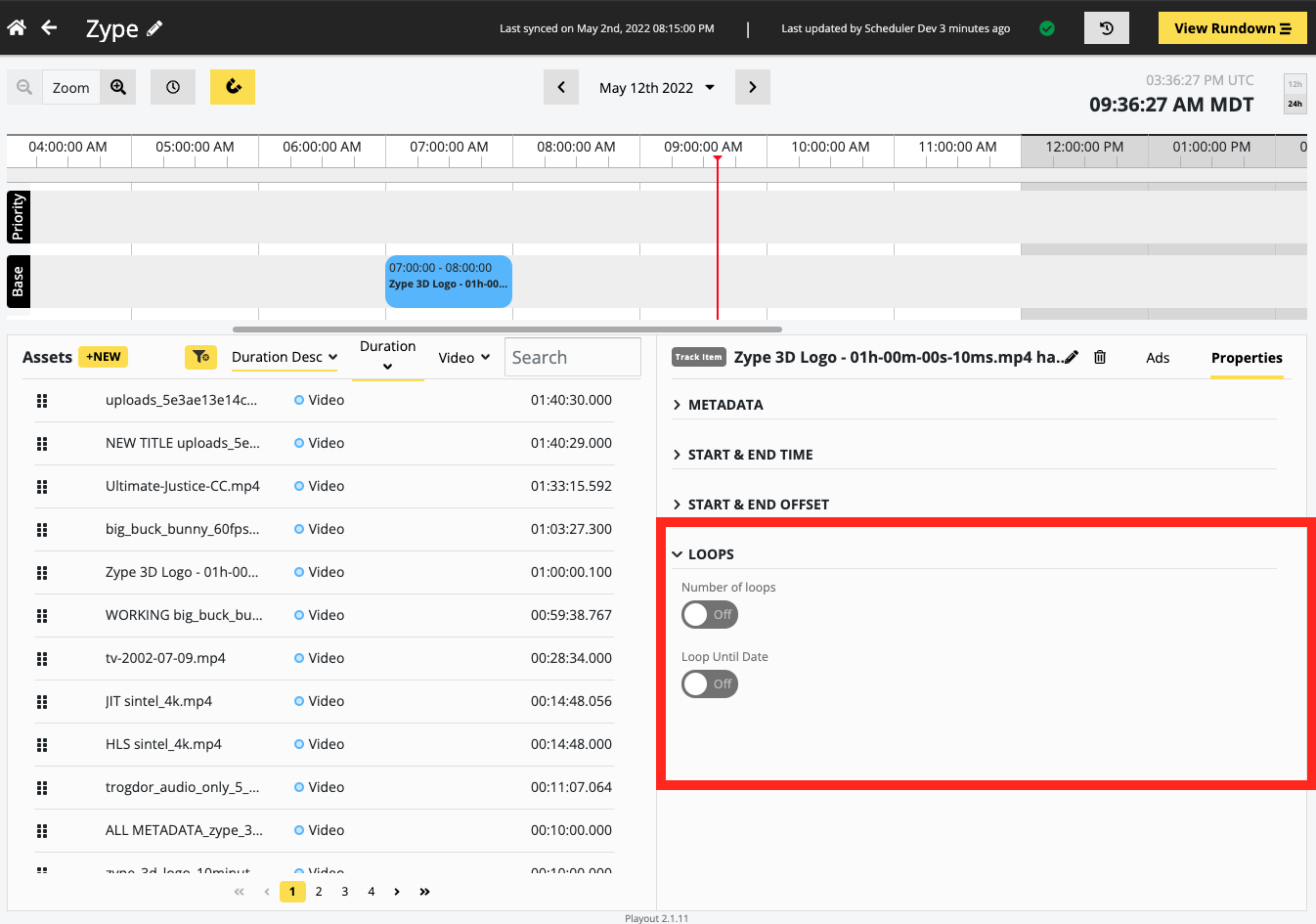Click the Zoom label button

(x=71, y=87)
